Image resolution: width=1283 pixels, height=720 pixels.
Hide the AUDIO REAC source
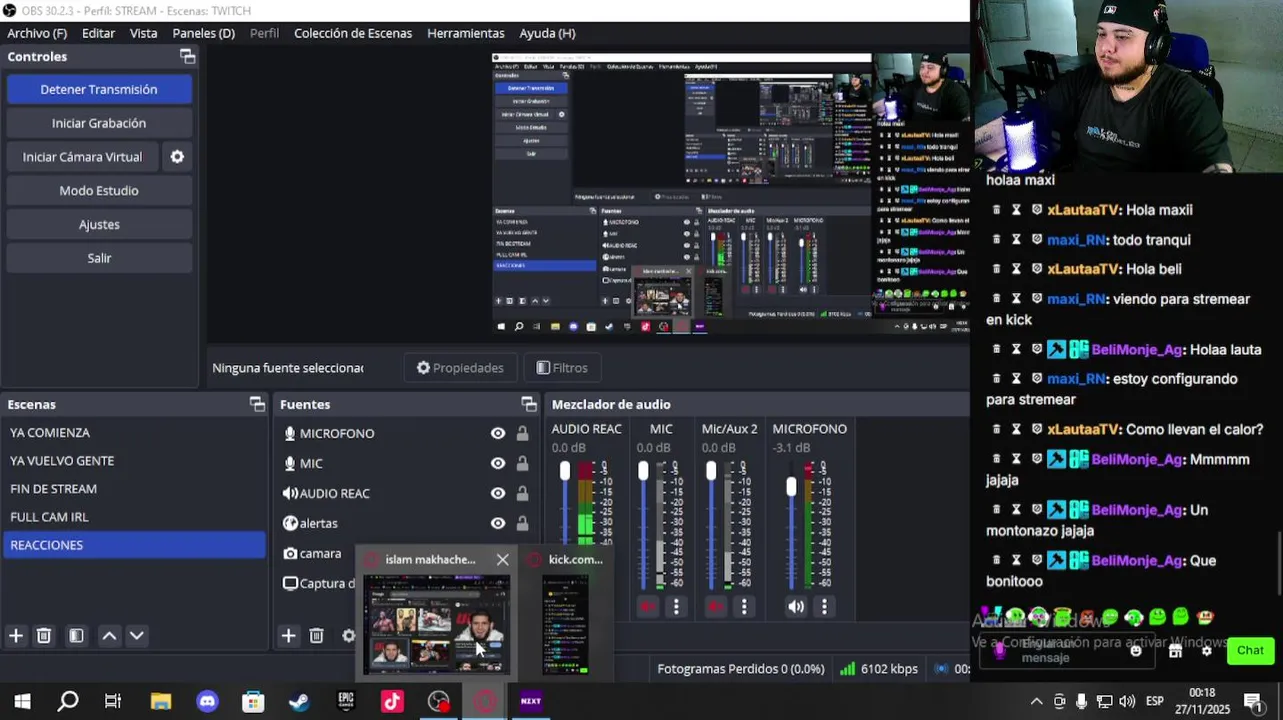498,493
